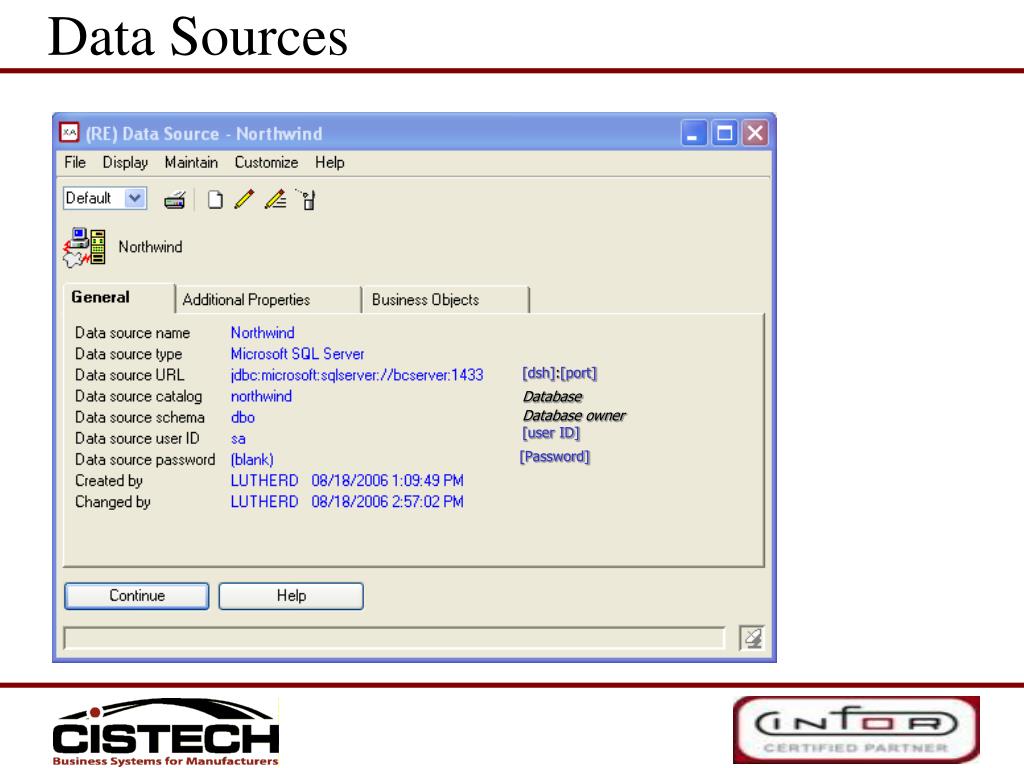Click LUTHERD in the Created by row
The height and width of the screenshot is (768, 1024).
coord(264,481)
